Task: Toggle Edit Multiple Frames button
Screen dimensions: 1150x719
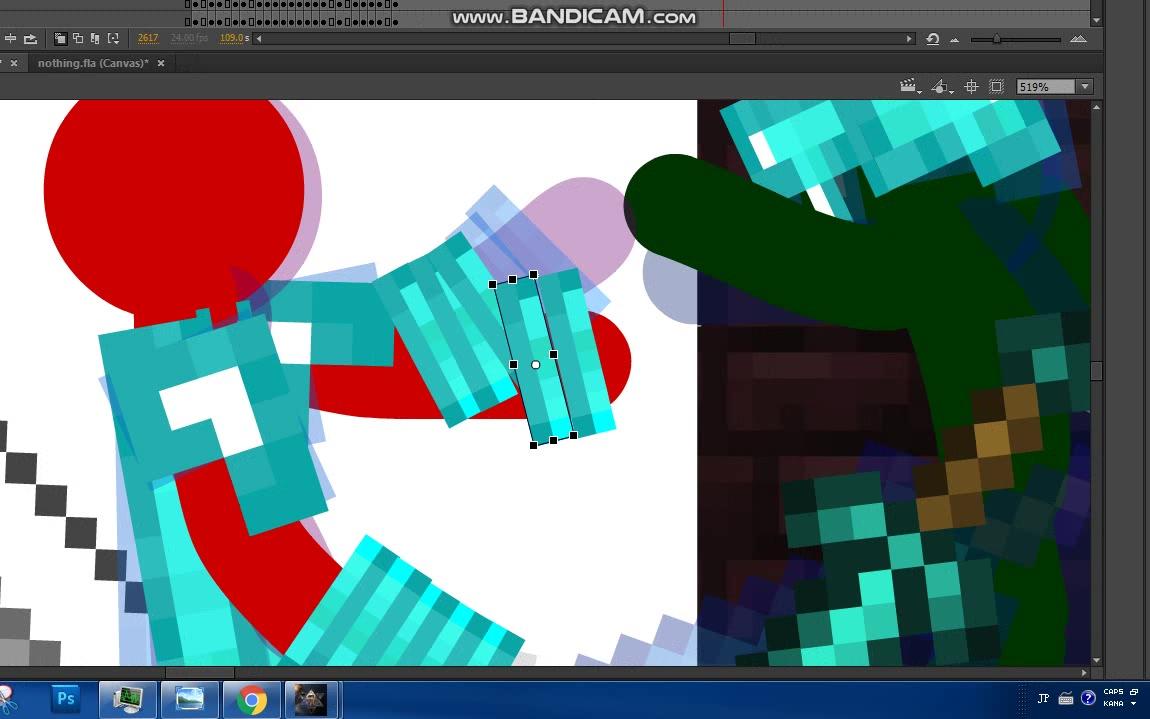Action: [x=95, y=38]
